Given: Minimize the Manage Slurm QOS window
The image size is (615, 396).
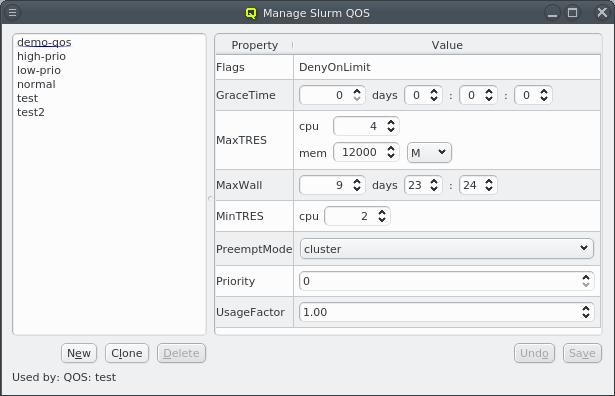Looking at the screenshot, I should pos(552,13).
